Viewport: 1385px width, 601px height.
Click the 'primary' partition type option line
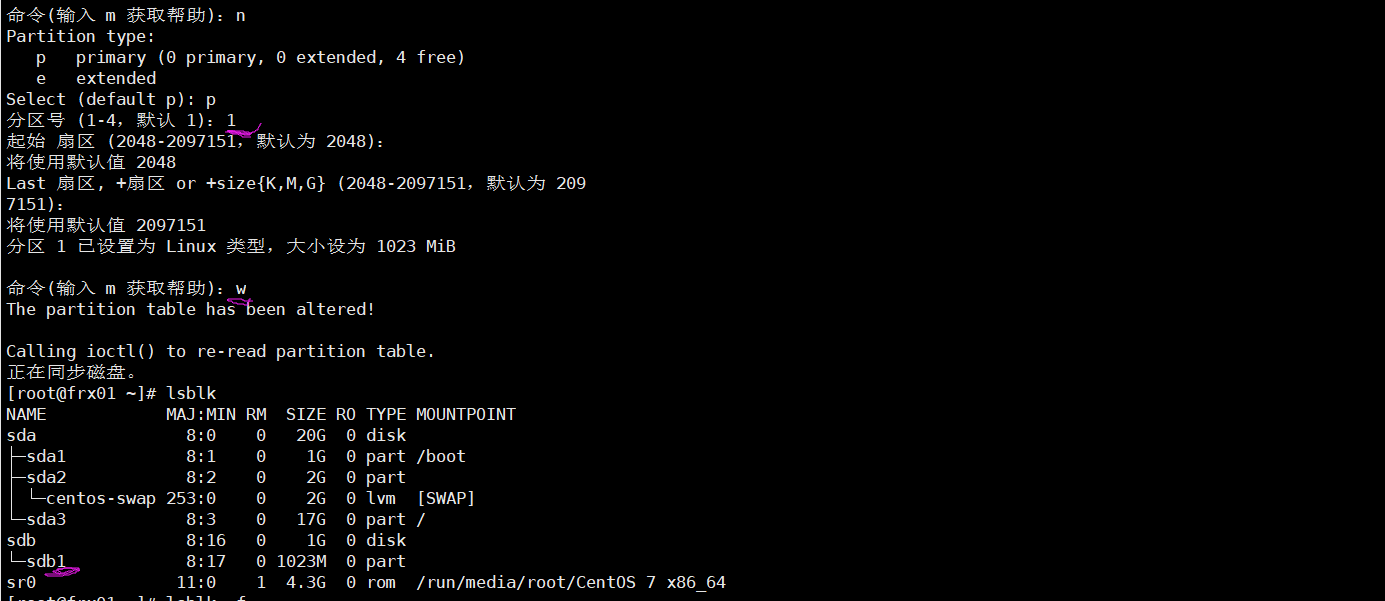[251, 57]
